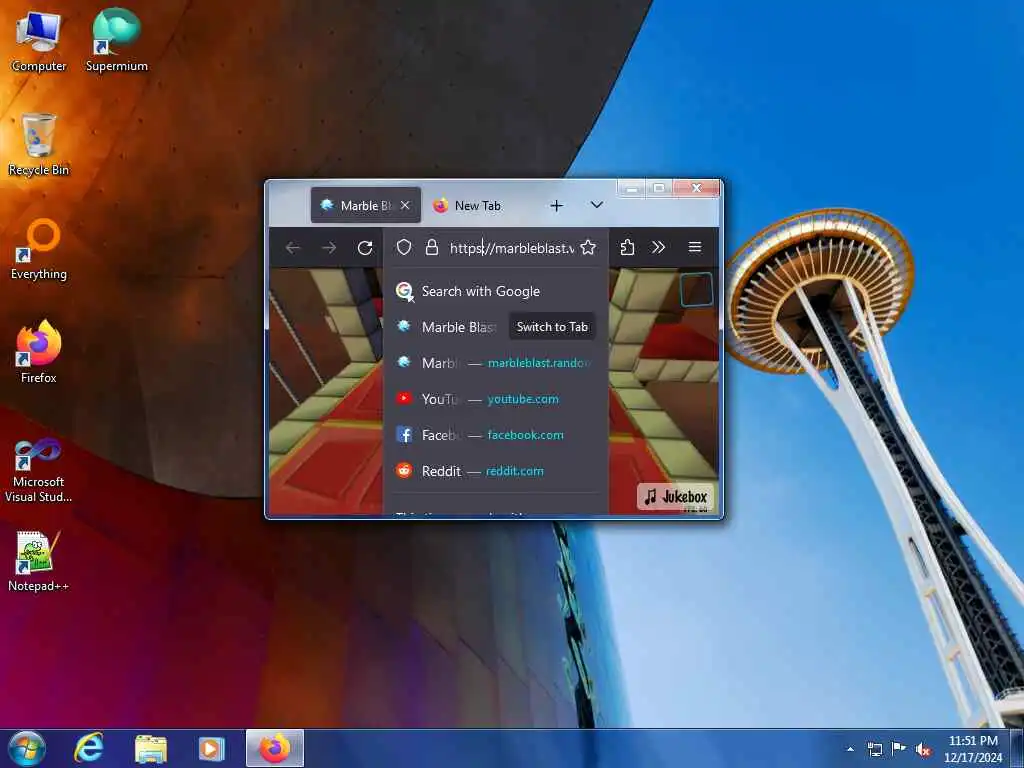Open the marbleblast.random suggestion row
The height and width of the screenshot is (768, 1024).
pos(496,362)
